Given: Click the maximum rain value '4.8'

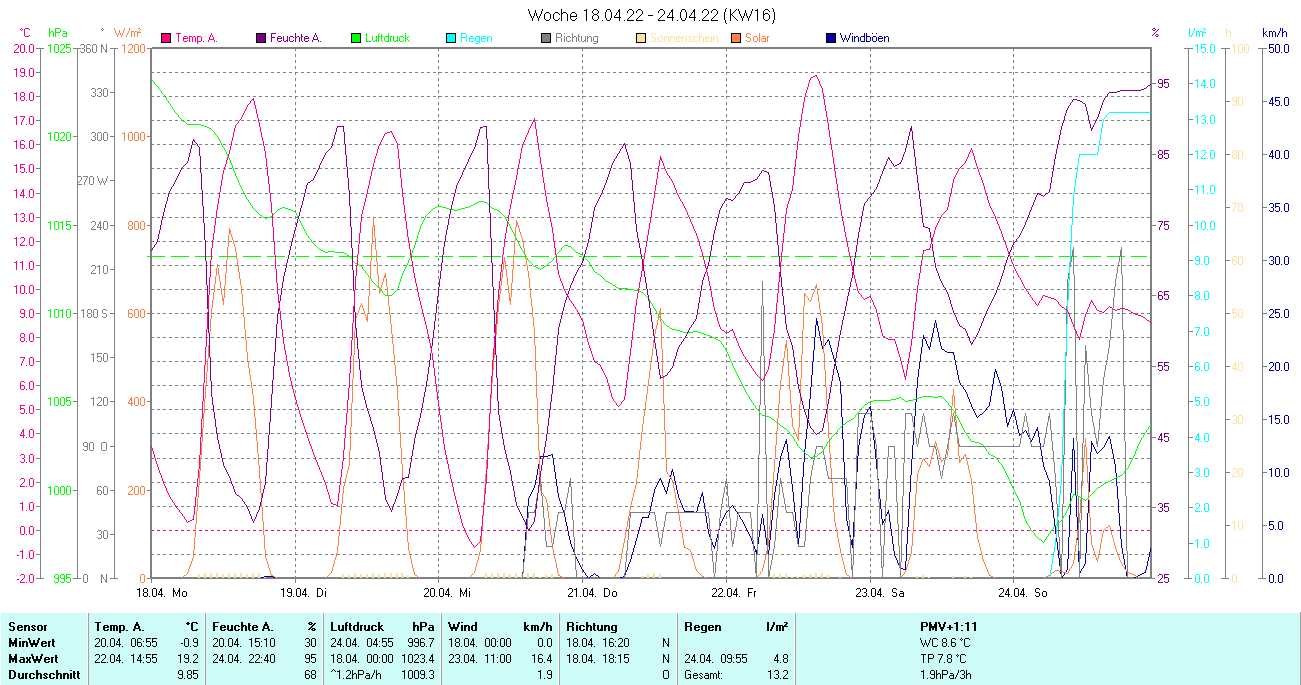Looking at the screenshot, I should pyautogui.click(x=780, y=658).
